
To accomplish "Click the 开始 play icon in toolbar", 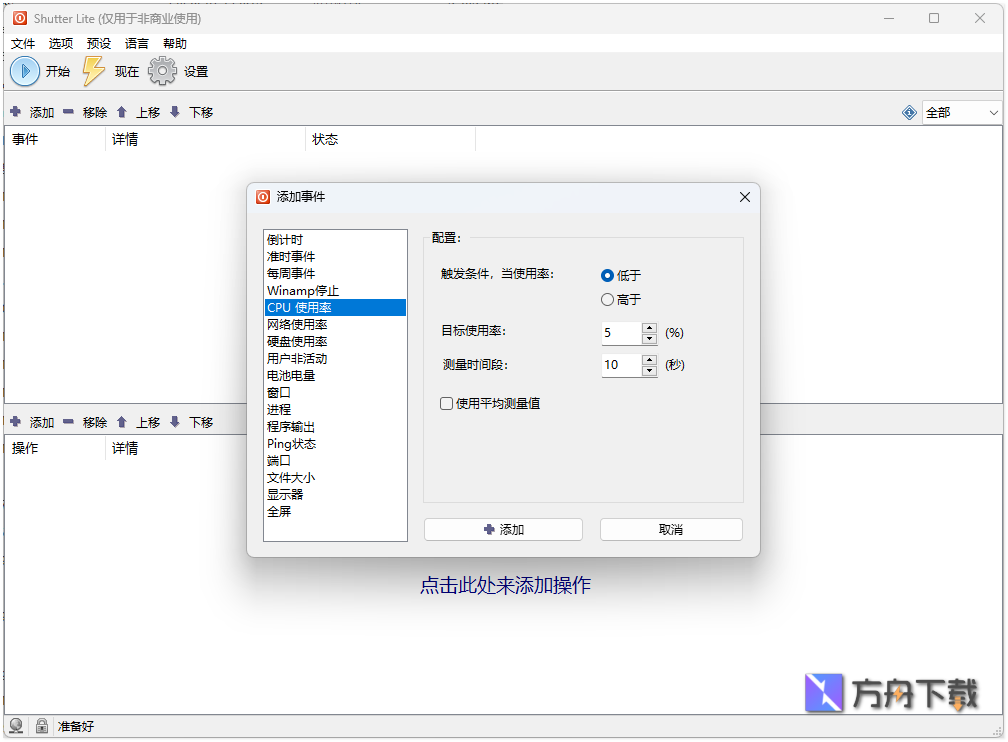I will (24, 70).
